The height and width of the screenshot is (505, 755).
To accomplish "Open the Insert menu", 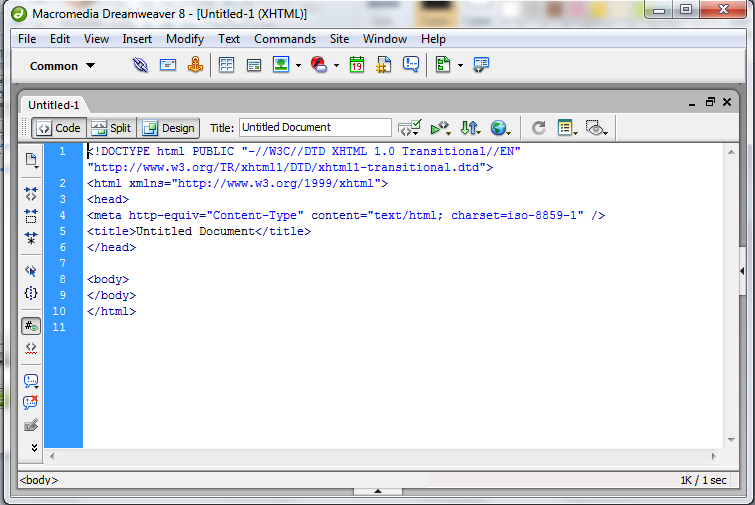I will pos(137,39).
